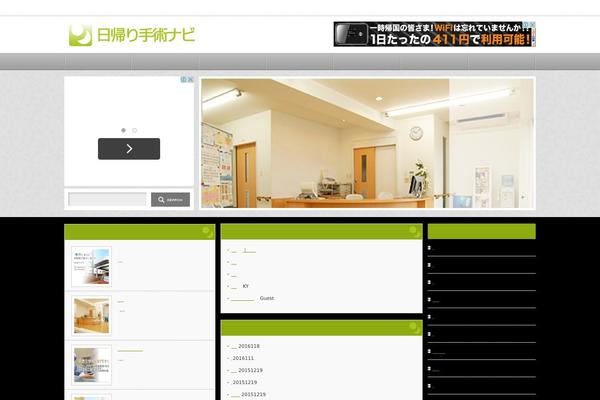
Task: Focus the site search text field
Action: click(107, 199)
